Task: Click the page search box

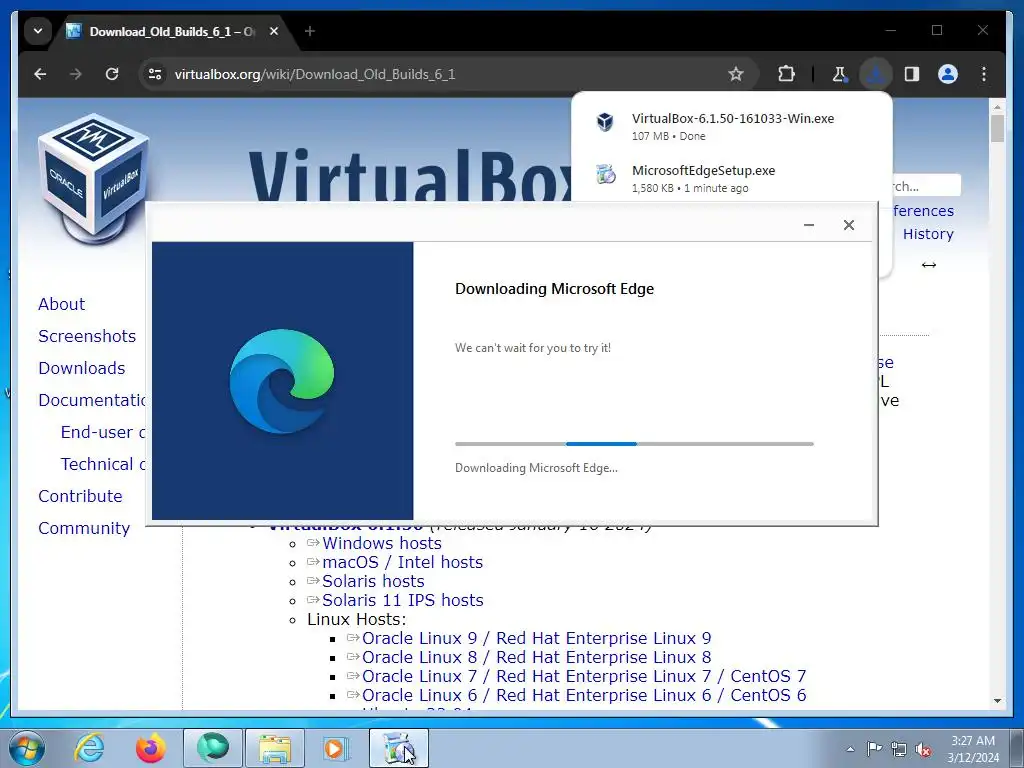Action: point(926,185)
